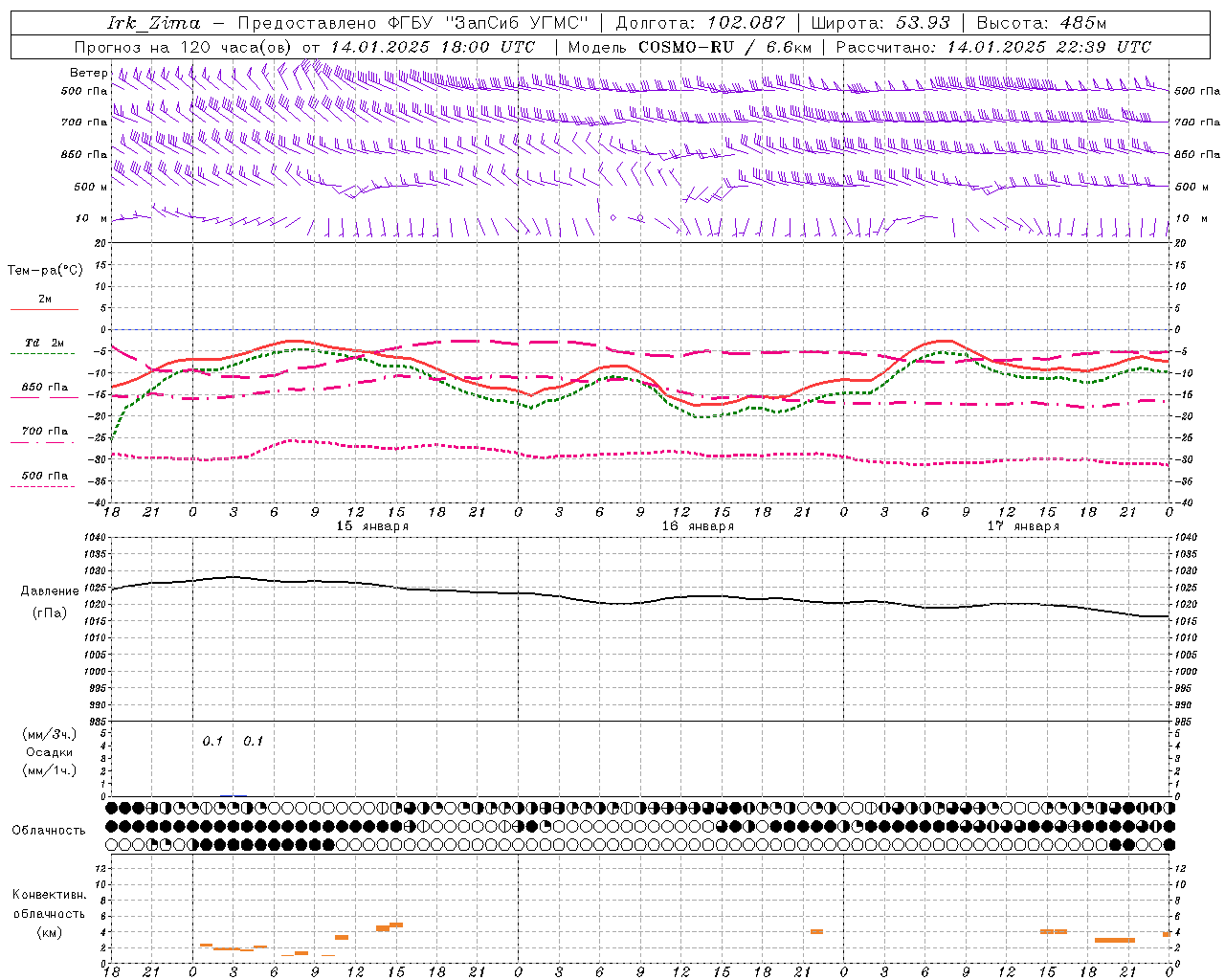Click the "(мм/3ч.)" precipitation unit label
This screenshot has width=1225, height=980.
(50, 735)
